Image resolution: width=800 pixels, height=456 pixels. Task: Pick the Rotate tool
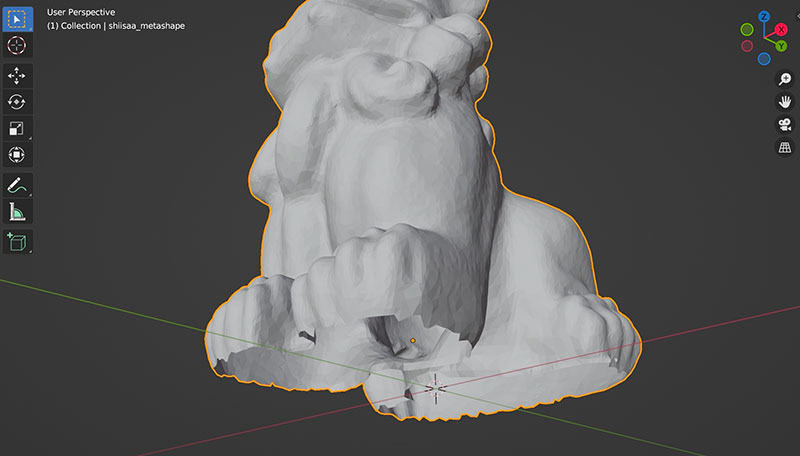coord(17,102)
